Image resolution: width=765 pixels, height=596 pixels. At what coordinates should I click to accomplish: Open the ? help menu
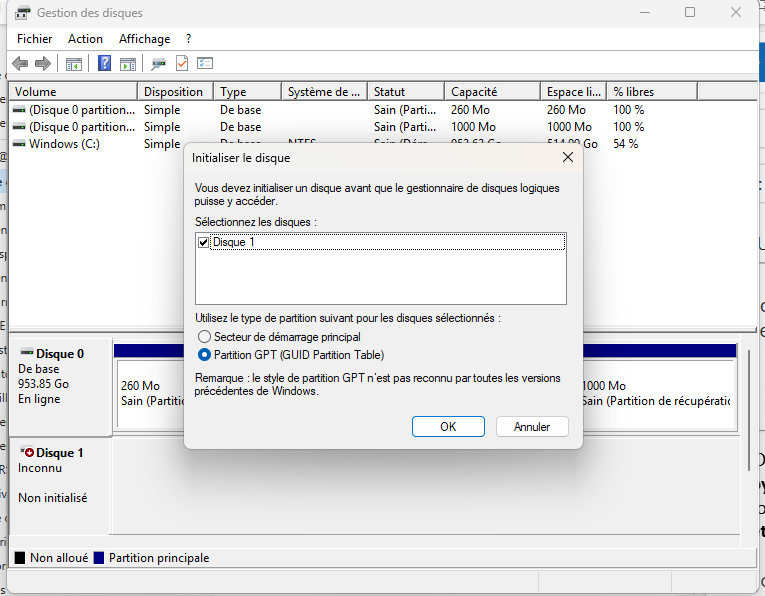pos(188,39)
